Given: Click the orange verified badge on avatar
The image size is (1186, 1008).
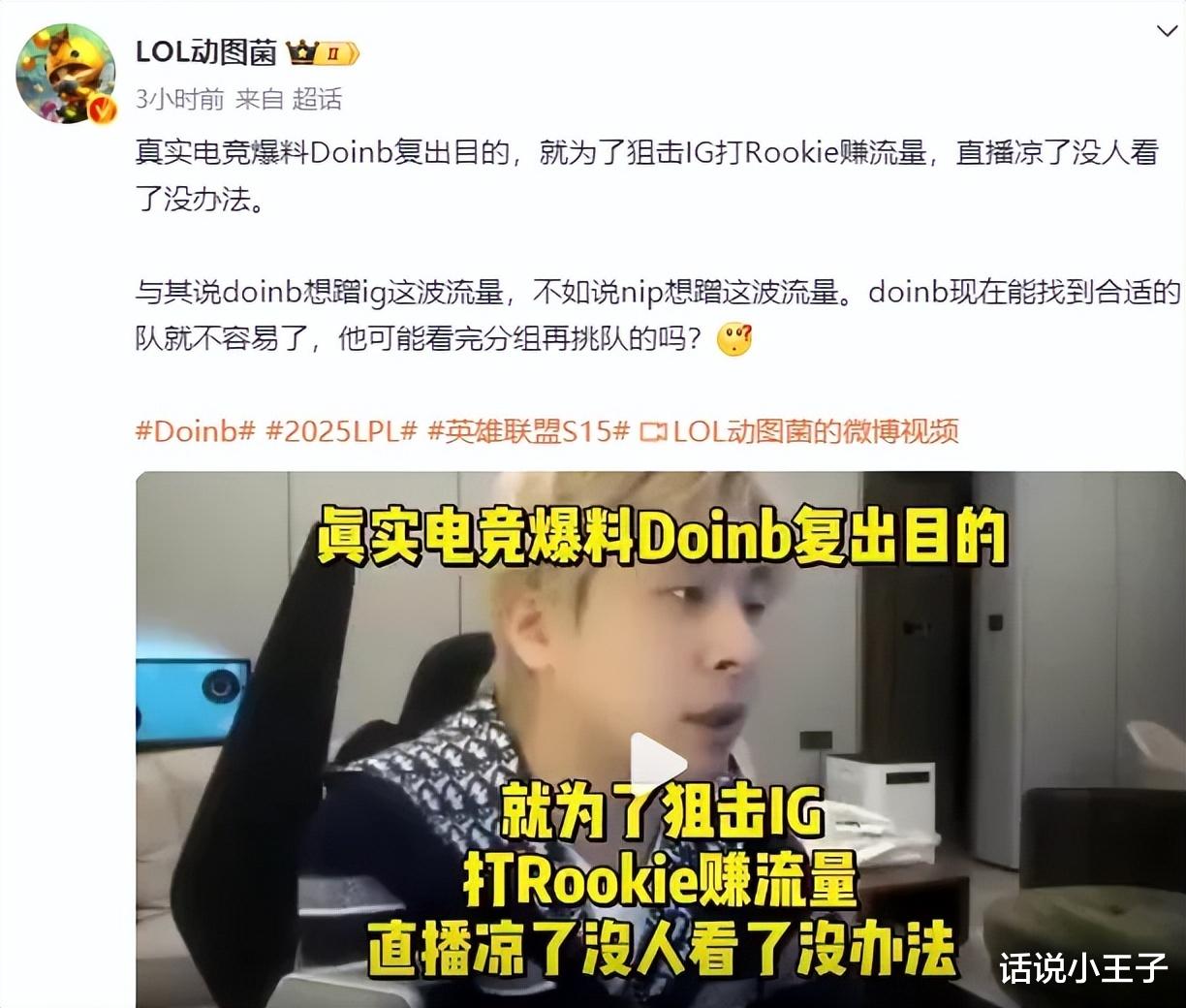Looking at the screenshot, I should click(103, 110).
